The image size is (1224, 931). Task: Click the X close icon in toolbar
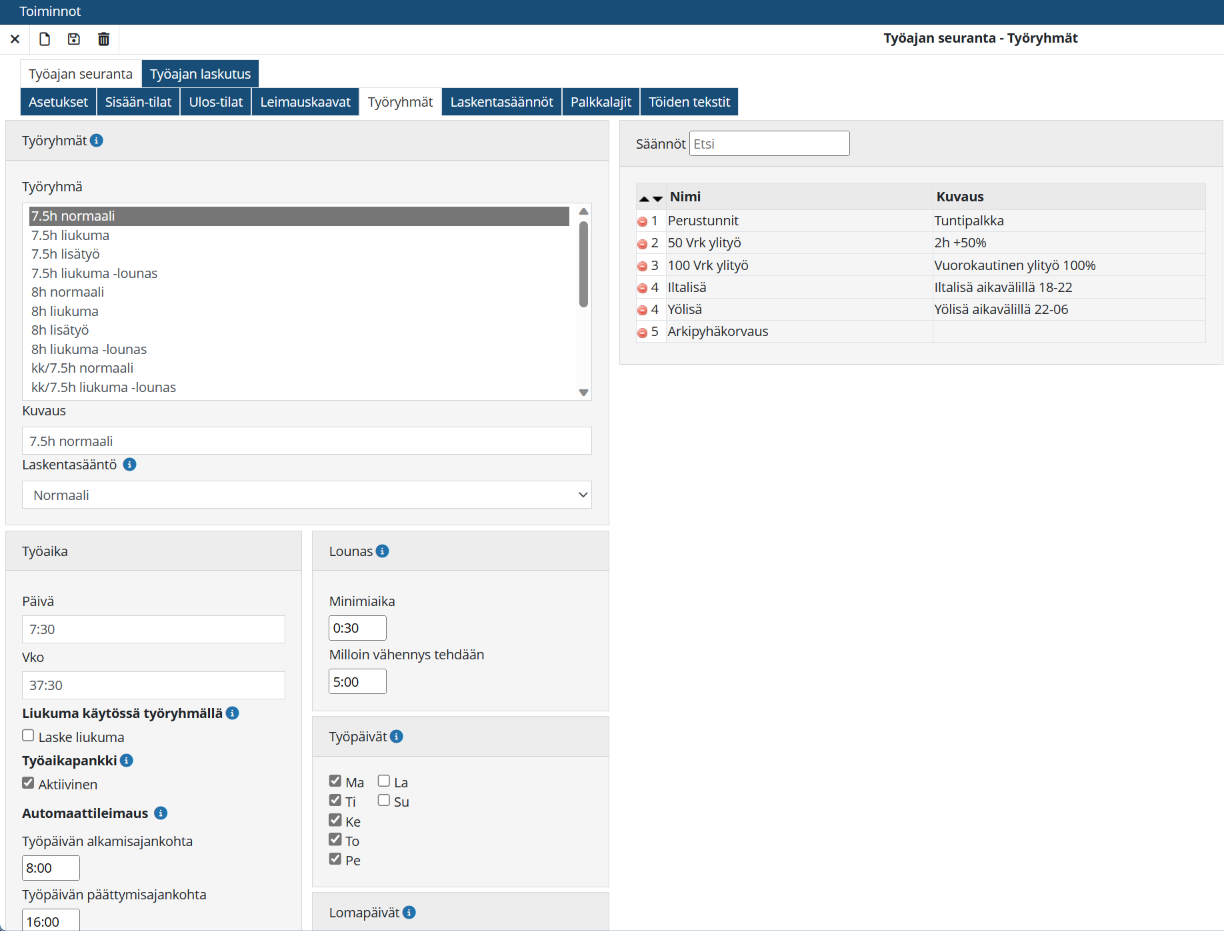[x=15, y=39]
